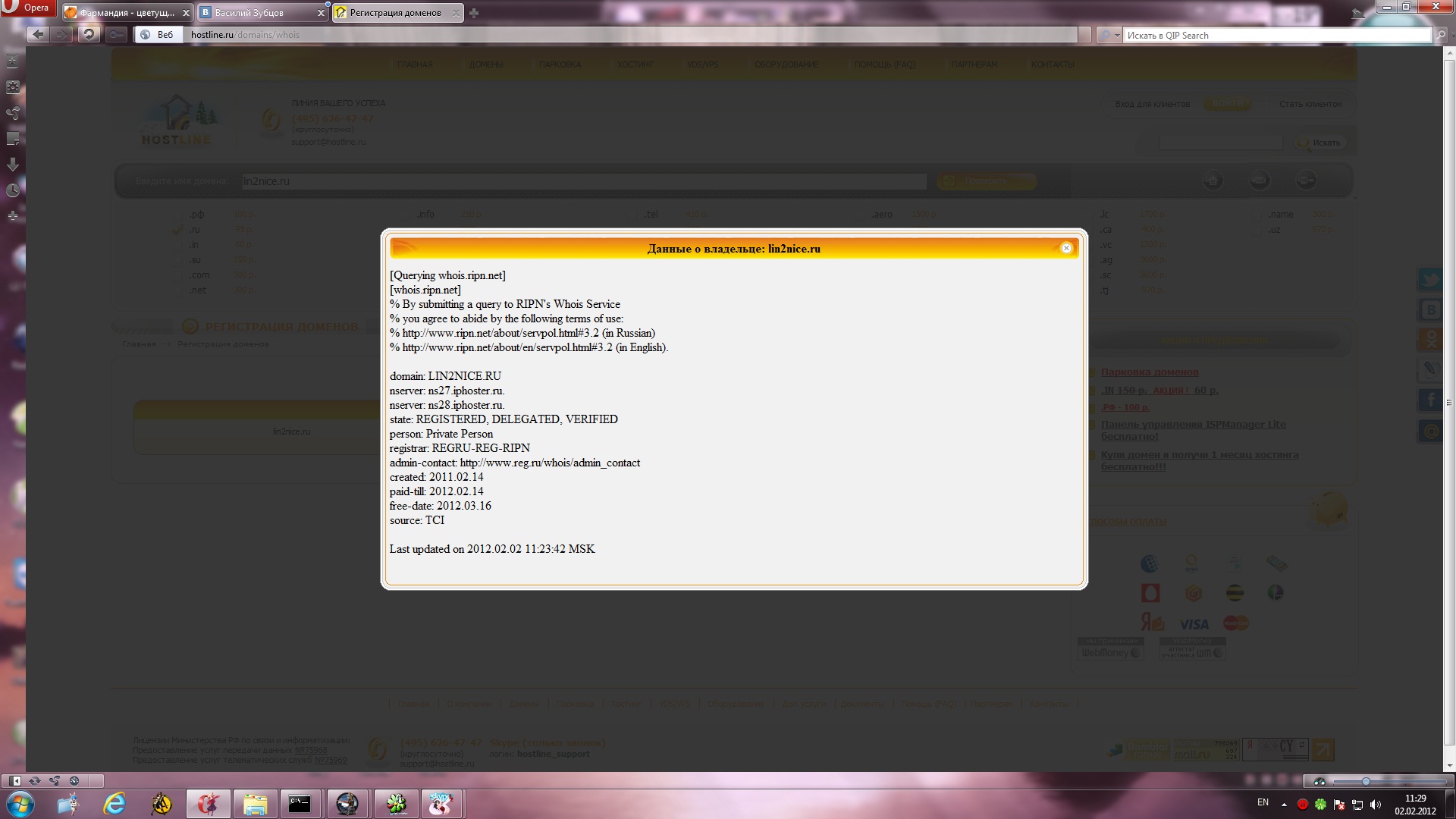This screenshot has height=819, width=1456.
Task: Switch to the Фармандия tab
Action: tap(126, 13)
